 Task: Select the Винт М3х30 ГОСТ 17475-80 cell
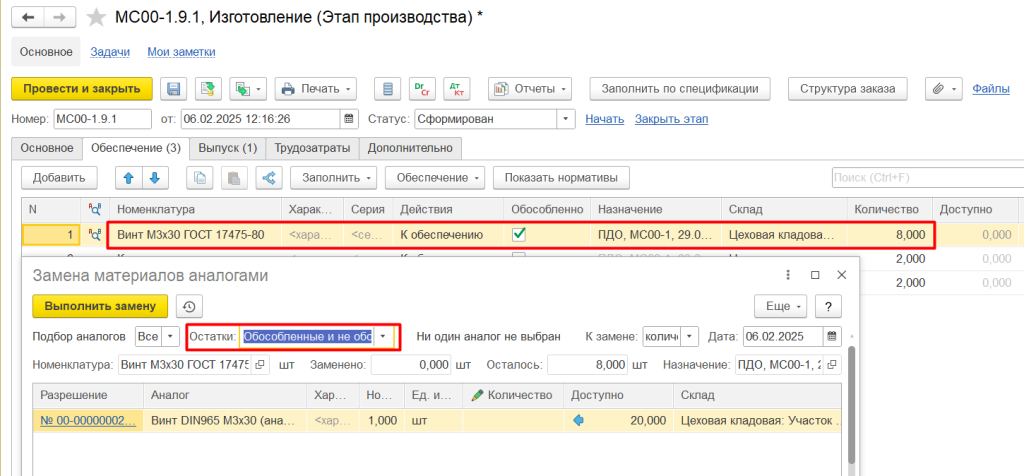click(195, 235)
